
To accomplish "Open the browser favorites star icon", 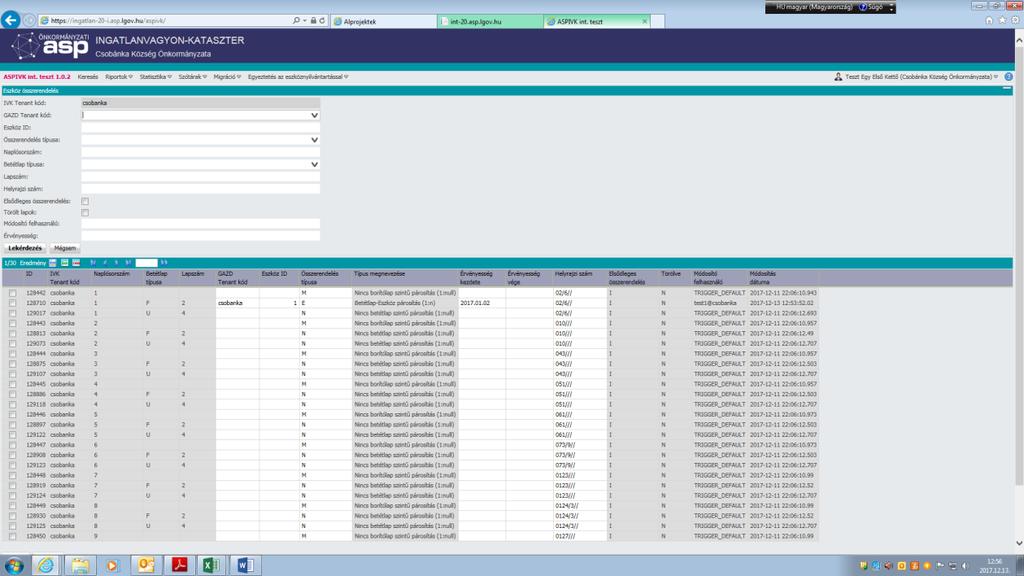I will coord(1002,20).
